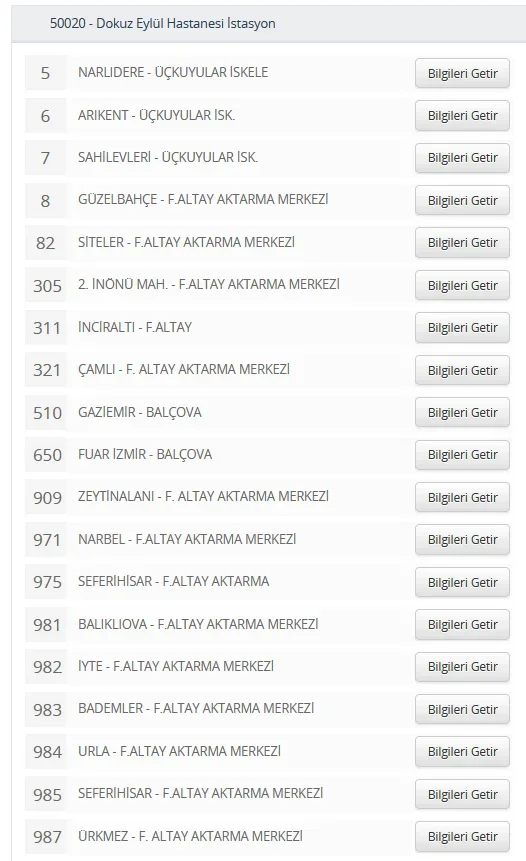Click Bilgileri Getir for route 311 İnciraltı
This screenshot has width=526, height=861.
pyautogui.click(x=462, y=328)
